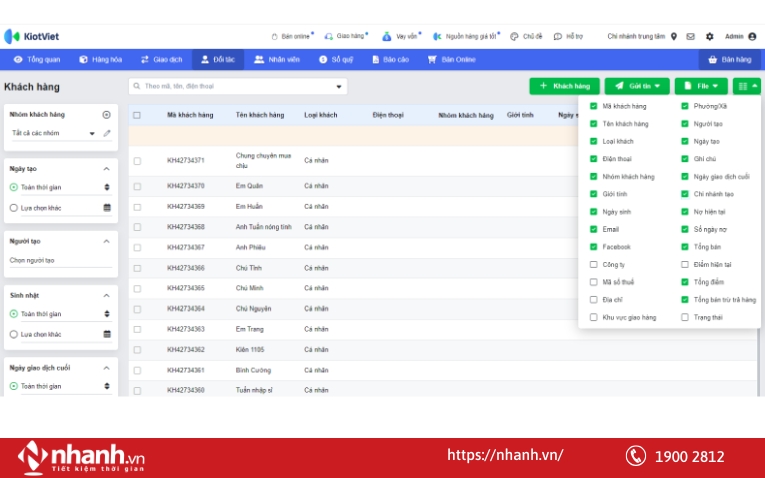The height and width of the screenshot is (478, 765).
Task: Click the settings gear icon in header
Action: (709, 36)
